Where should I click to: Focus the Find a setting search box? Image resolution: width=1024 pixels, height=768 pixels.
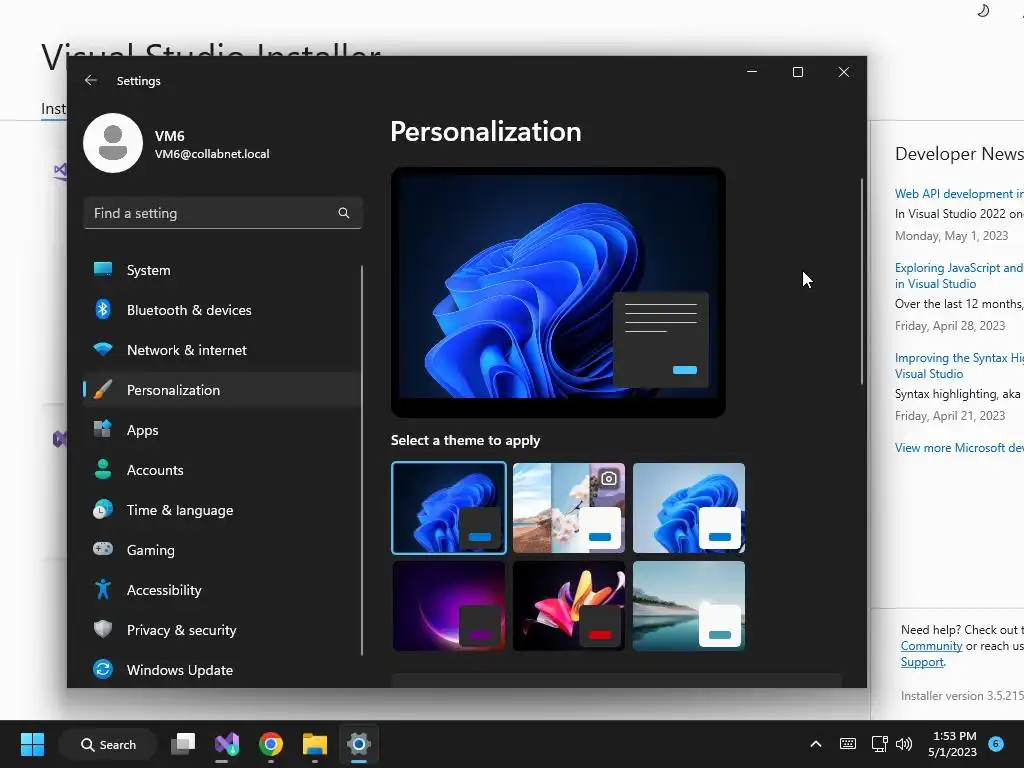[x=223, y=213]
